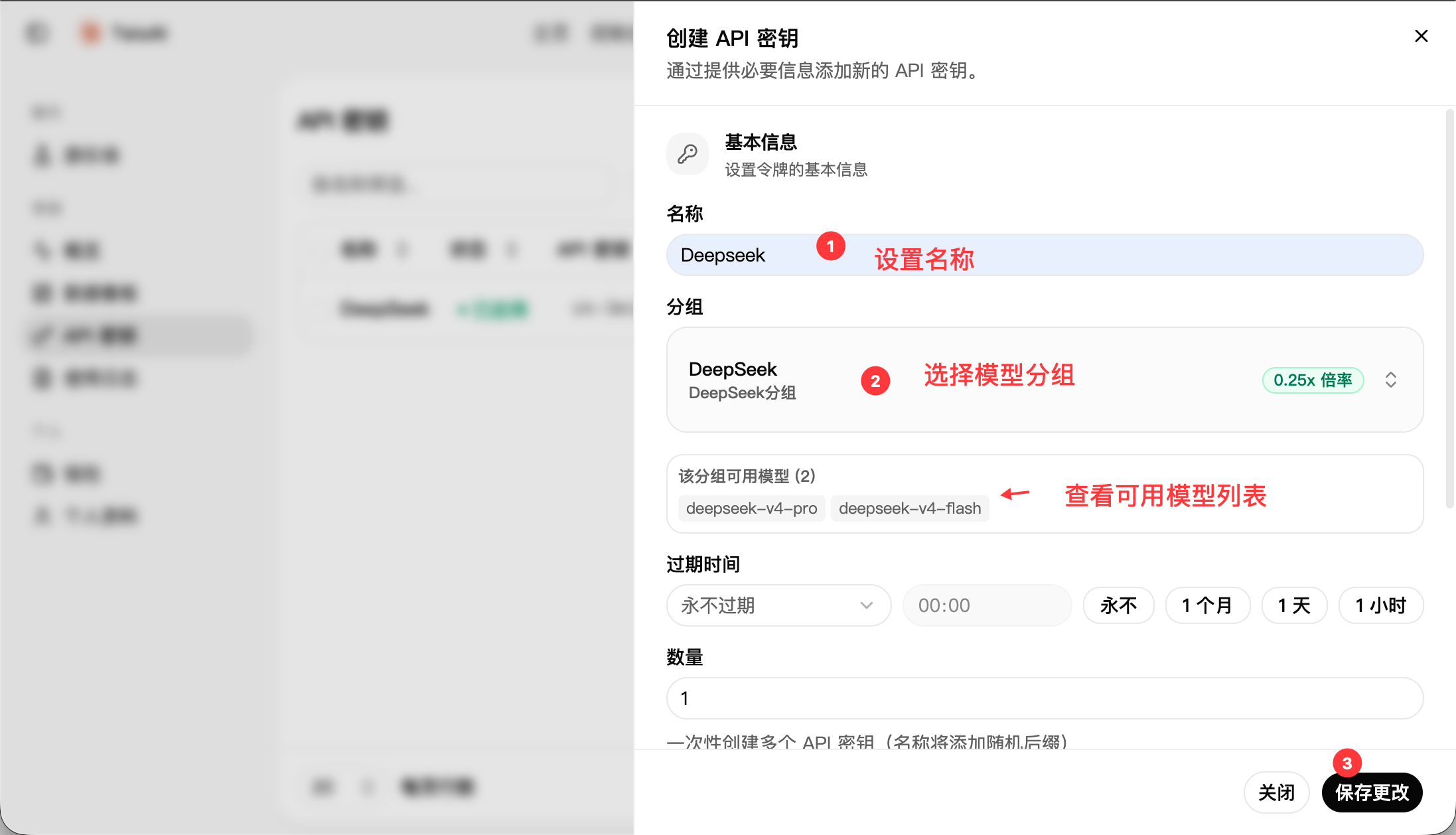Screen dimensions: 1456x835
Task: Choose the 1 小时 expiration preset
Action: pos(1380,605)
